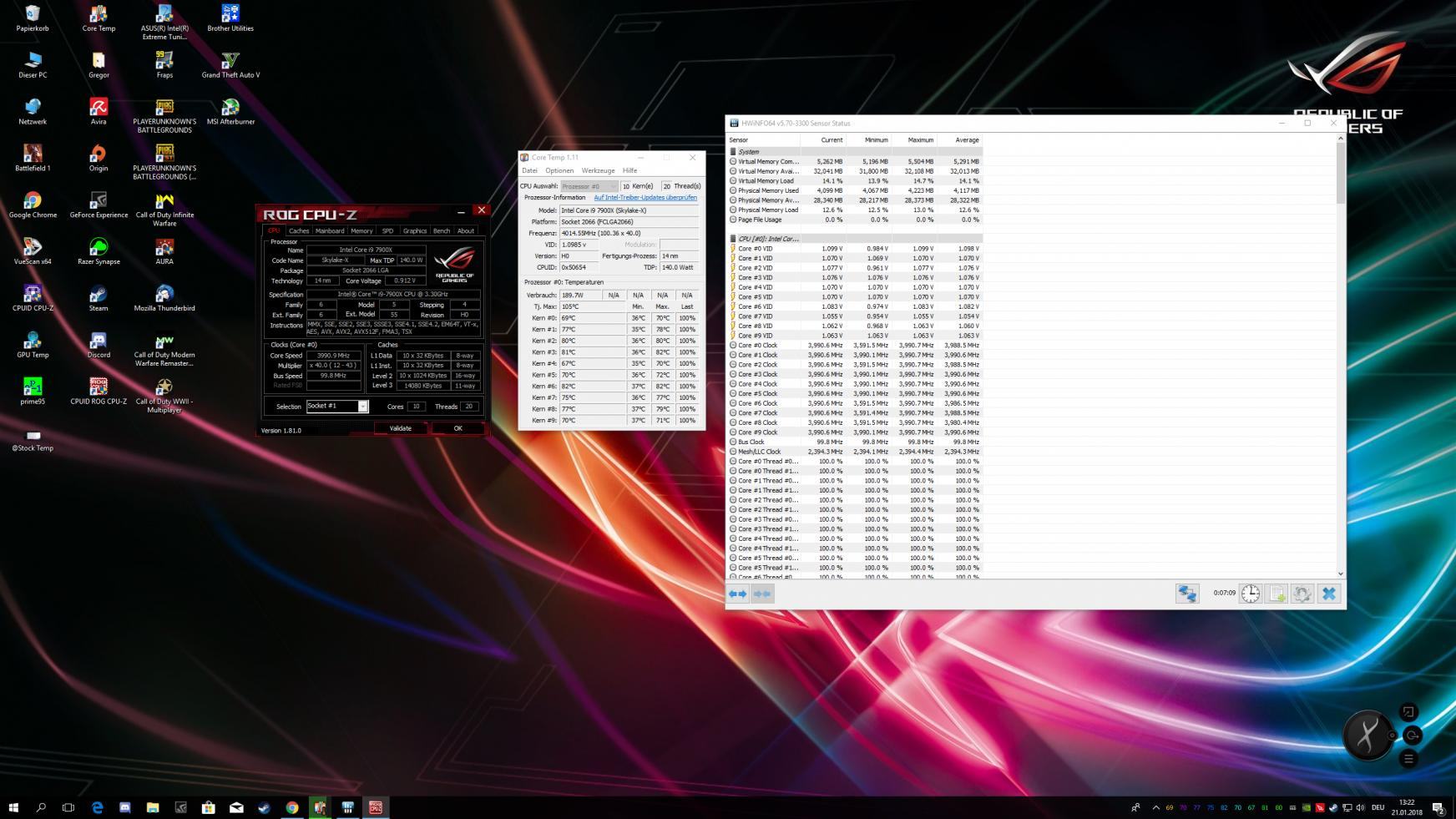Viewport: 1456px width, 819px height.
Task: Open the Hilfe menu in Core Temp
Action: pyautogui.click(x=630, y=170)
